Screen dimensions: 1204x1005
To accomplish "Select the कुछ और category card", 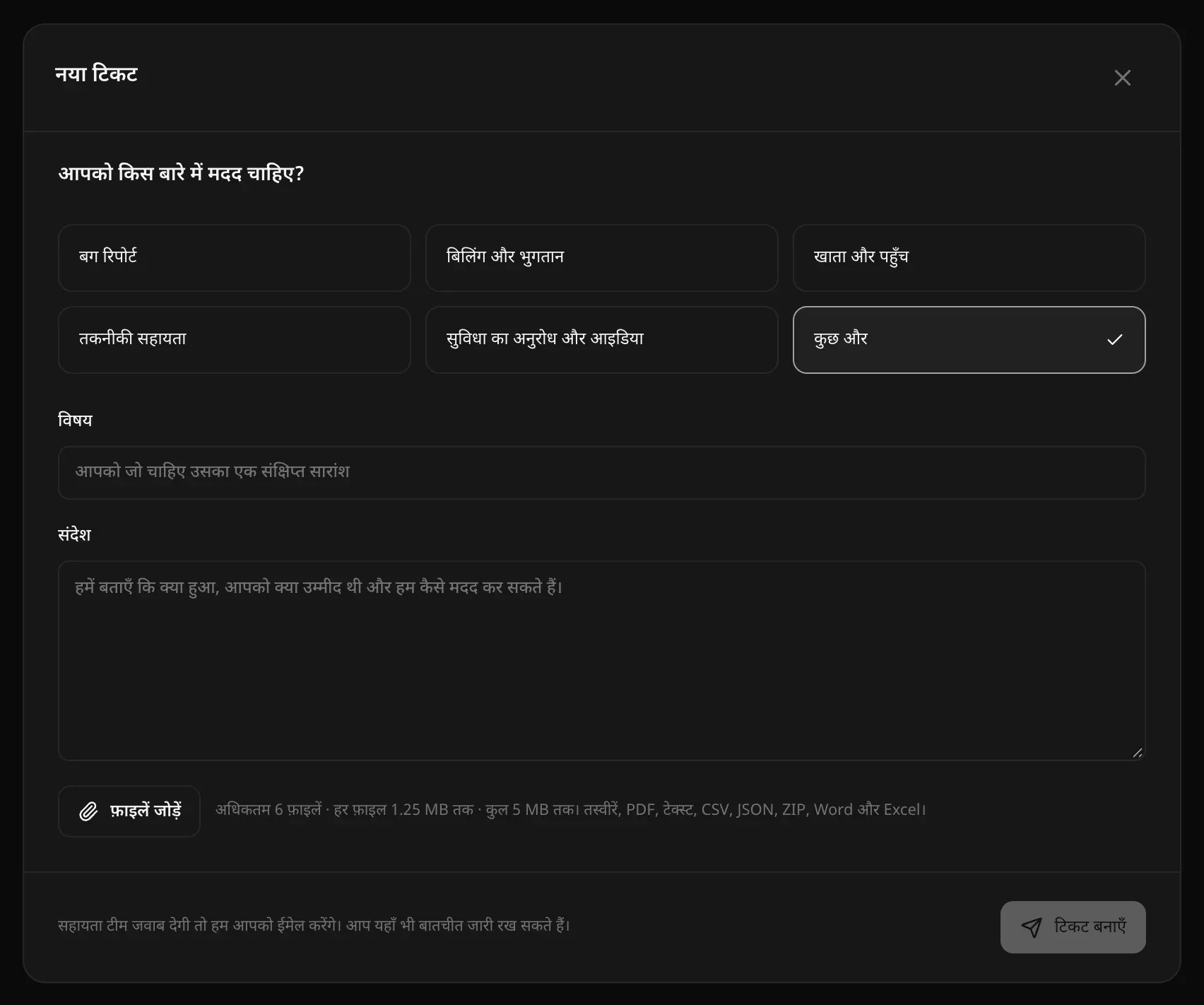I will pyautogui.click(x=969, y=340).
